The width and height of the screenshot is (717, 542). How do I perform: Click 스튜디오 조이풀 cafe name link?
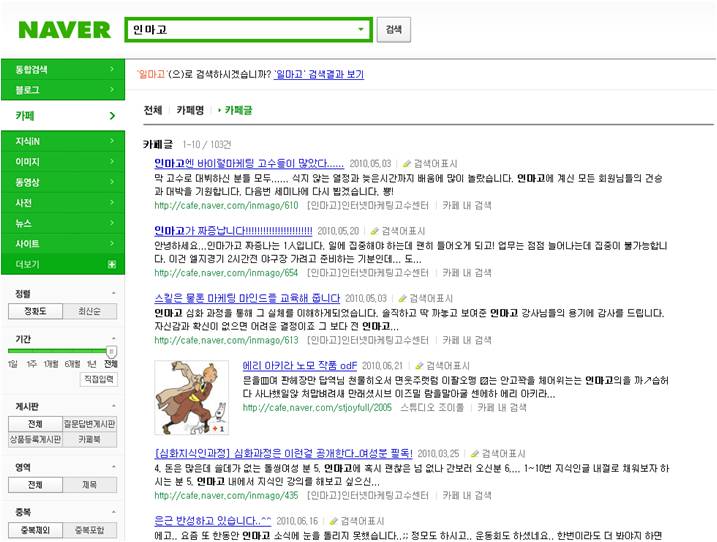tap(432, 408)
